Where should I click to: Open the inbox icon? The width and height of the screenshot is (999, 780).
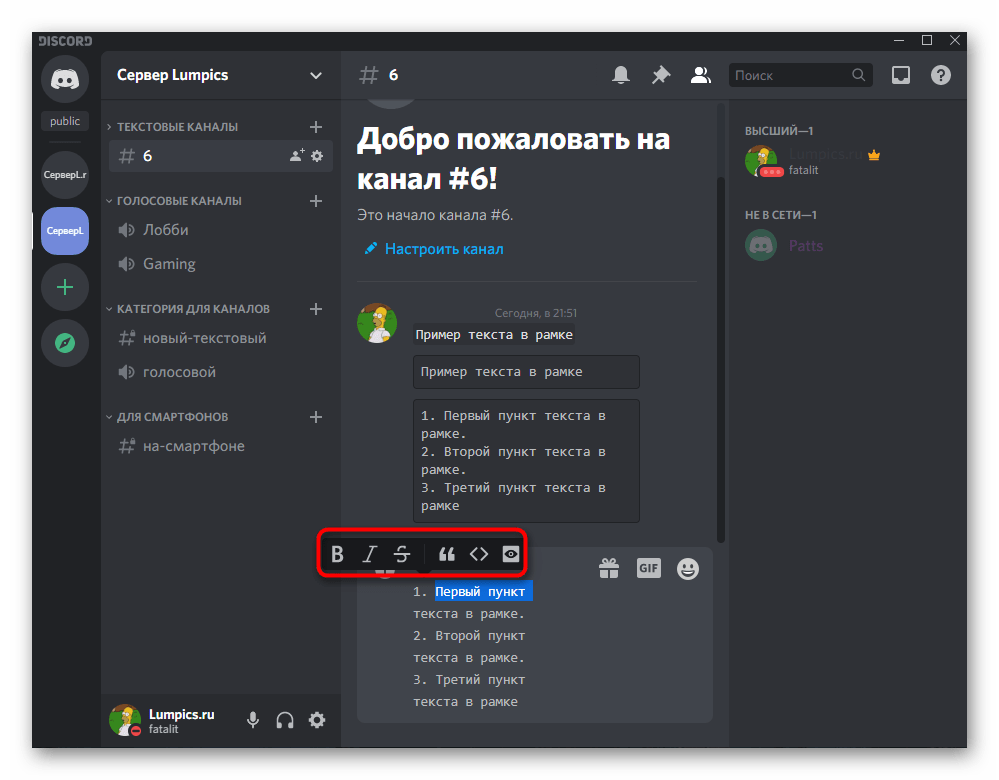(x=900, y=75)
